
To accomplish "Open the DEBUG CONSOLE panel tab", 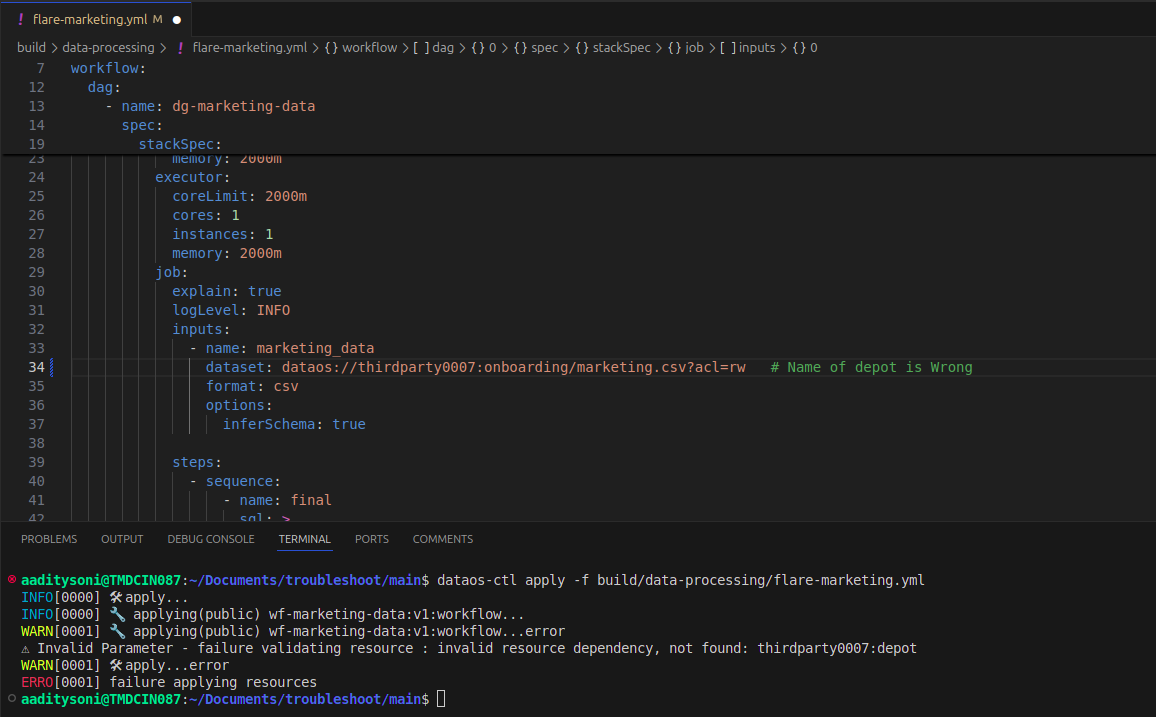I will tap(211, 539).
